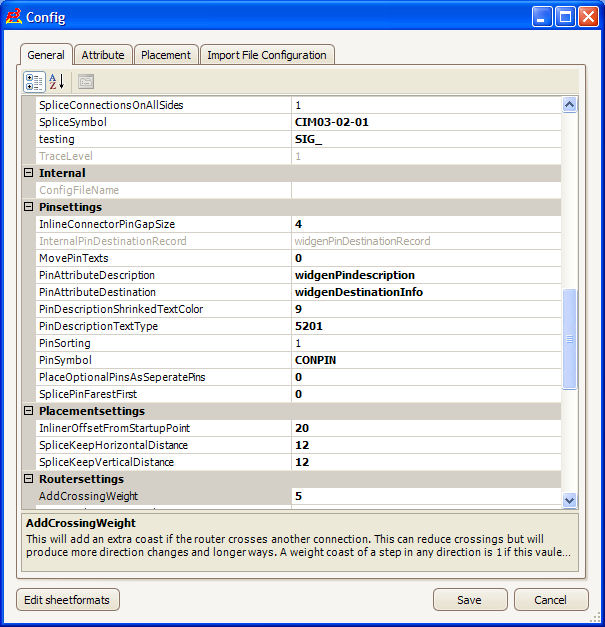The height and width of the screenshot is (627, 605).
Task: Collapse the Internal category
Action: tap(29, 173)
